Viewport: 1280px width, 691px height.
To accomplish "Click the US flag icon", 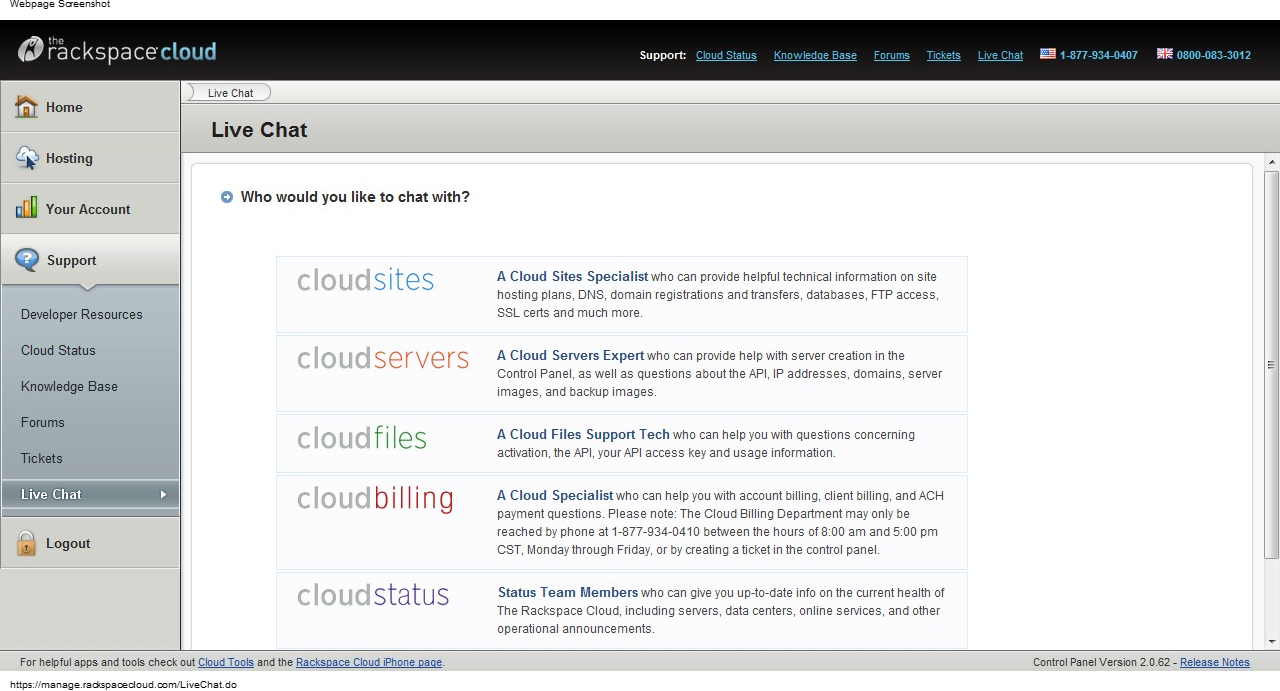I will click(x=1048, y=54).
